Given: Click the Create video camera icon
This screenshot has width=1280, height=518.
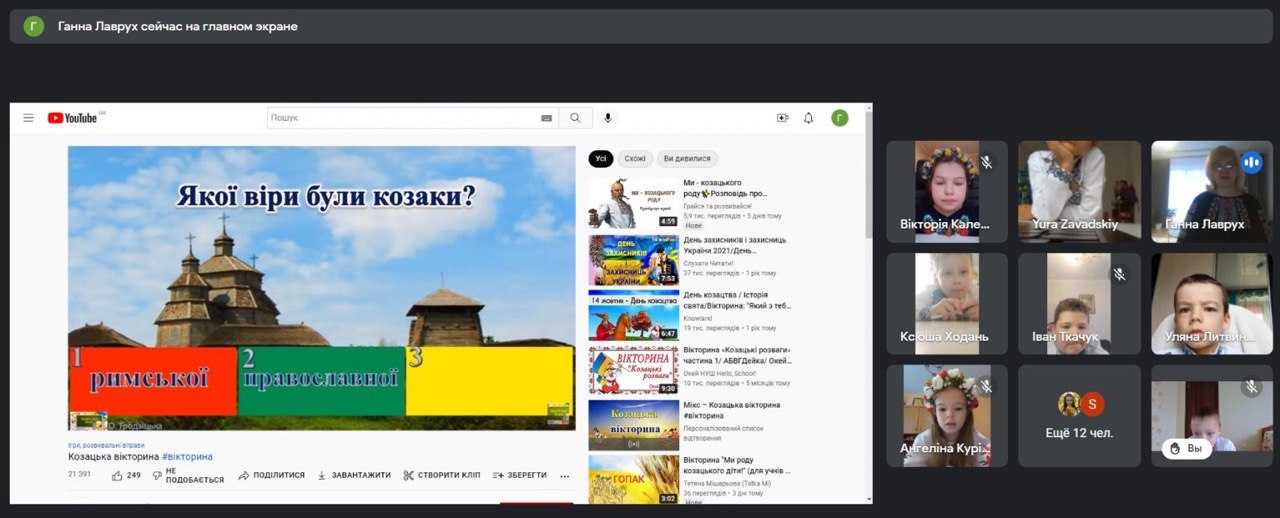Looking at the screenshot, I should [x=782, y=118].
